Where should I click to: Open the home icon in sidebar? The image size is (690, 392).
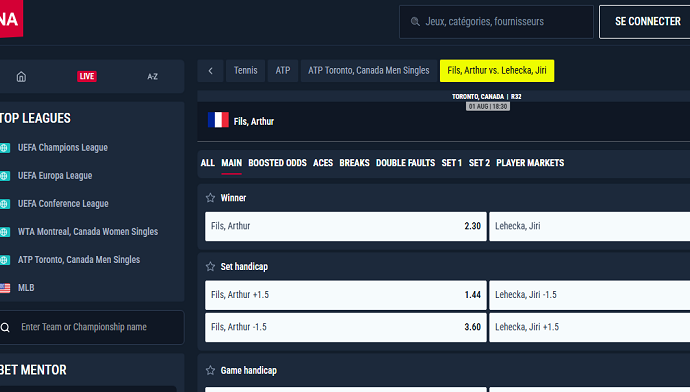21,77
